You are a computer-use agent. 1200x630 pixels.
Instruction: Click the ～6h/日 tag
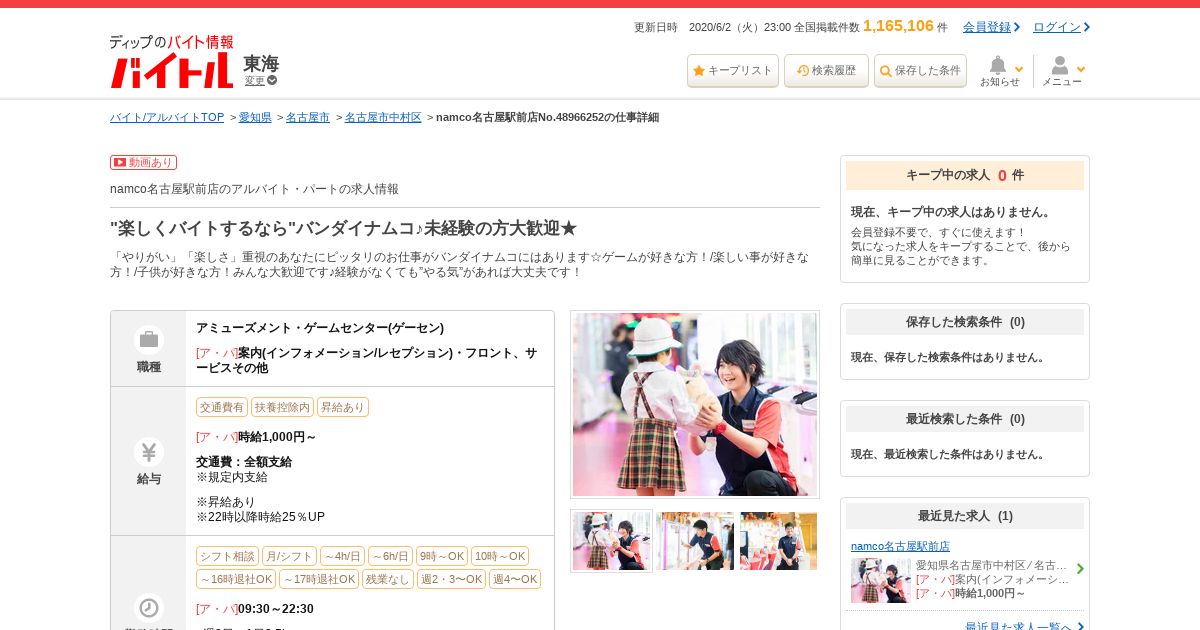click(x=390, y=556)
